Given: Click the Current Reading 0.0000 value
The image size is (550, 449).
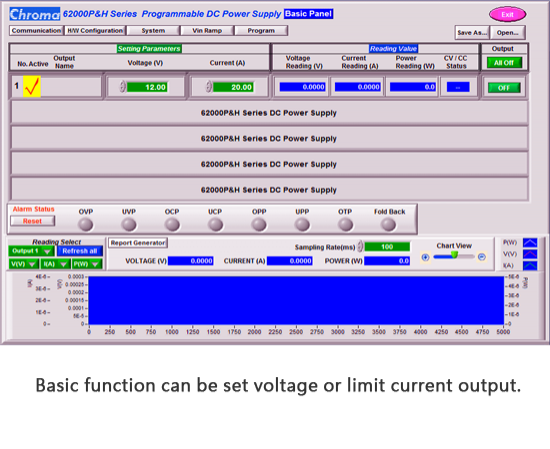Looking at the screenshot, I should tap(357, 87).
